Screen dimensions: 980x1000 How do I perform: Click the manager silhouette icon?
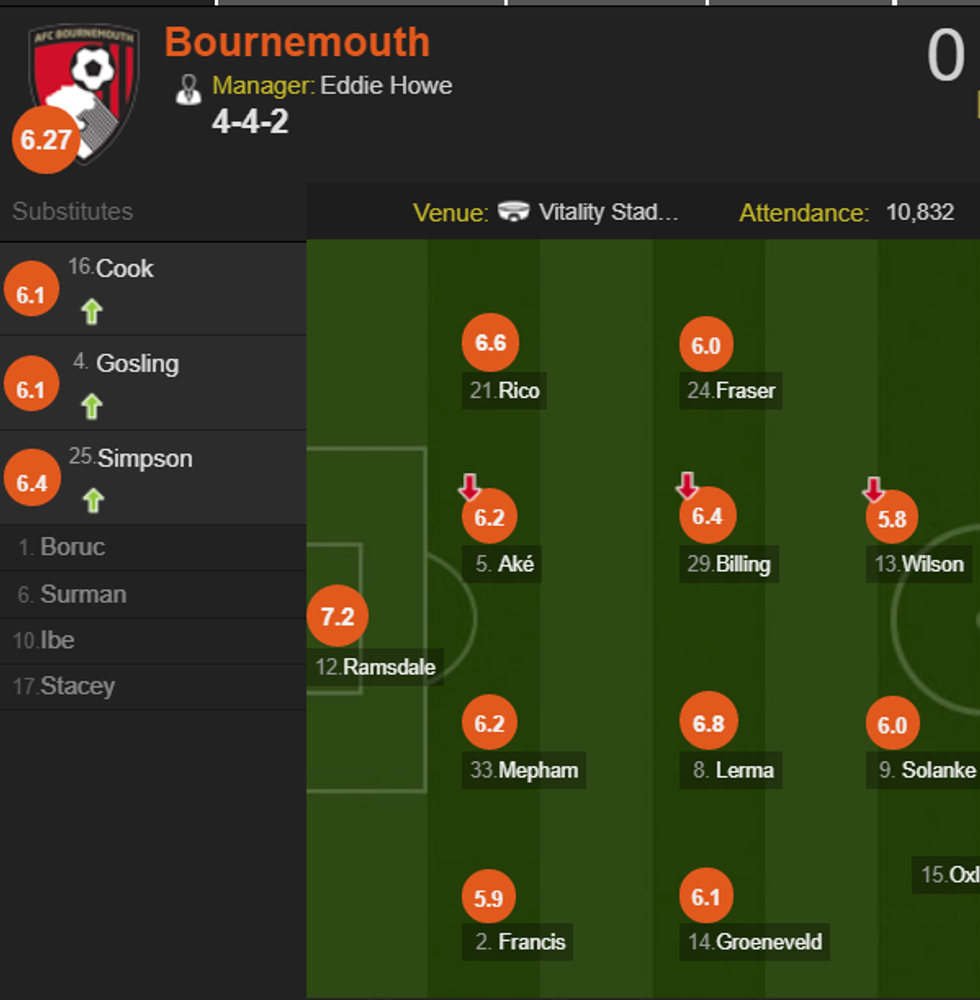pos(188,88)
